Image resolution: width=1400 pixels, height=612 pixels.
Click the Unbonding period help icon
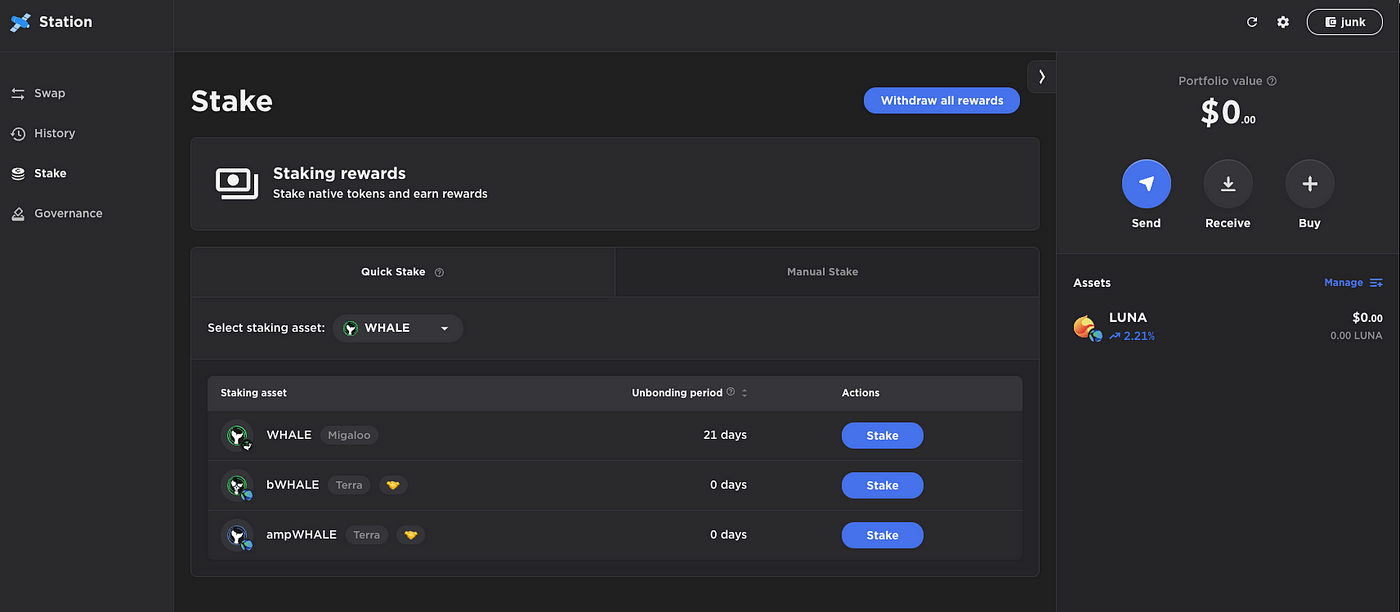(731, 393)
